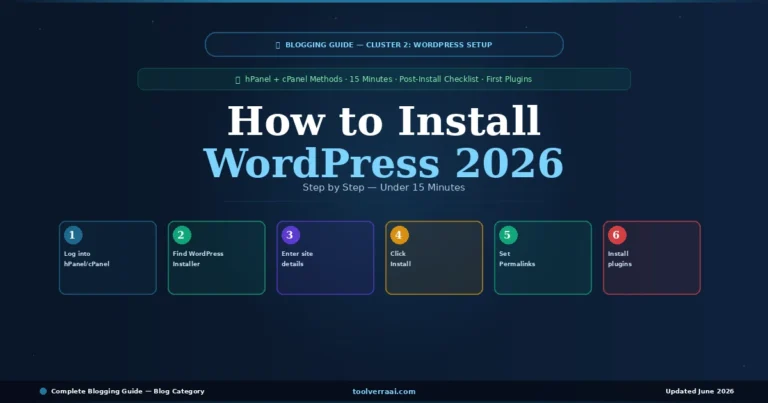Click the step 1 number circle
The height and width of the screenshot is (403, 768).
tap(73, 235)
